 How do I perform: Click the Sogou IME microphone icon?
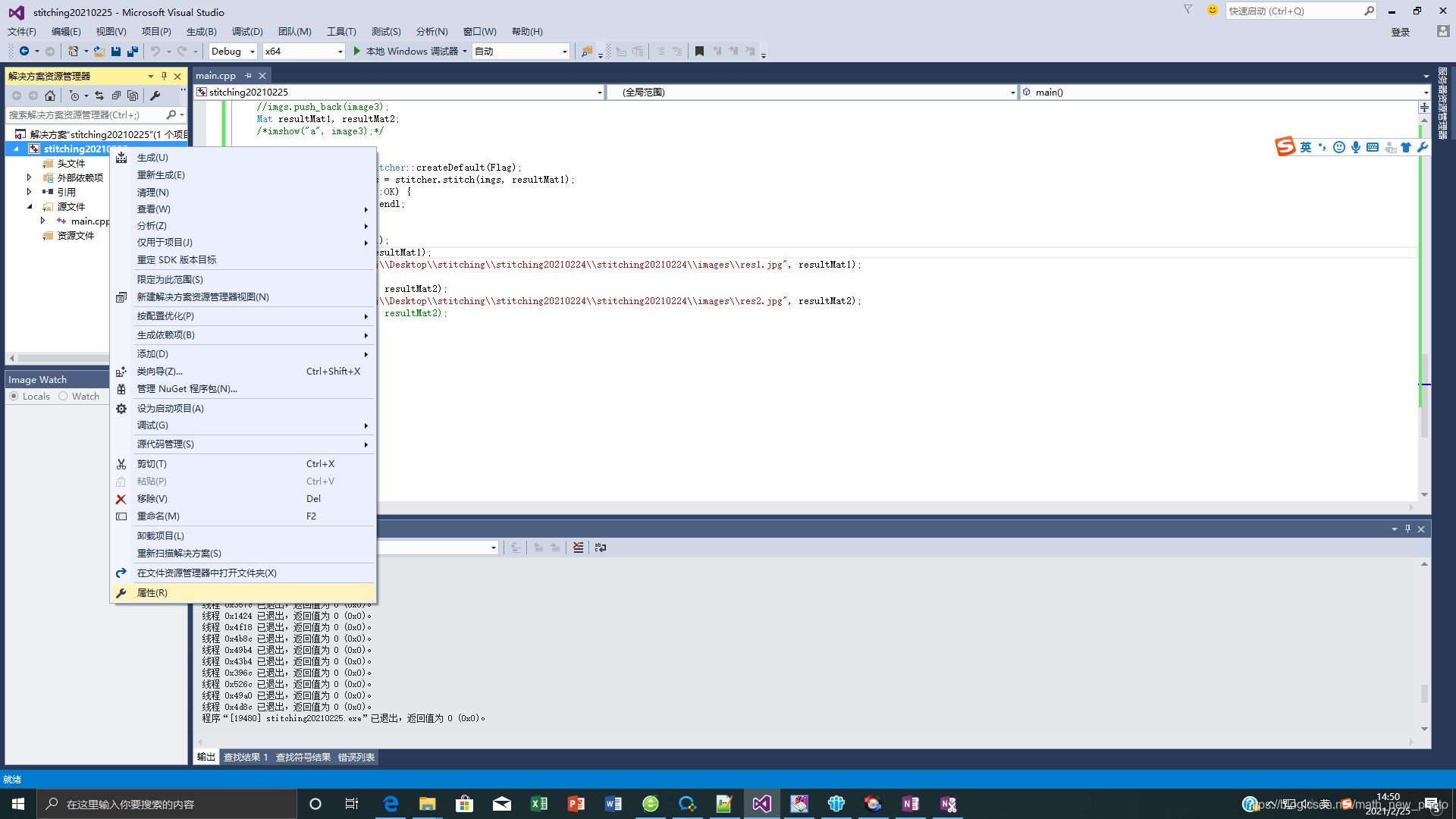click(1356, 147)
